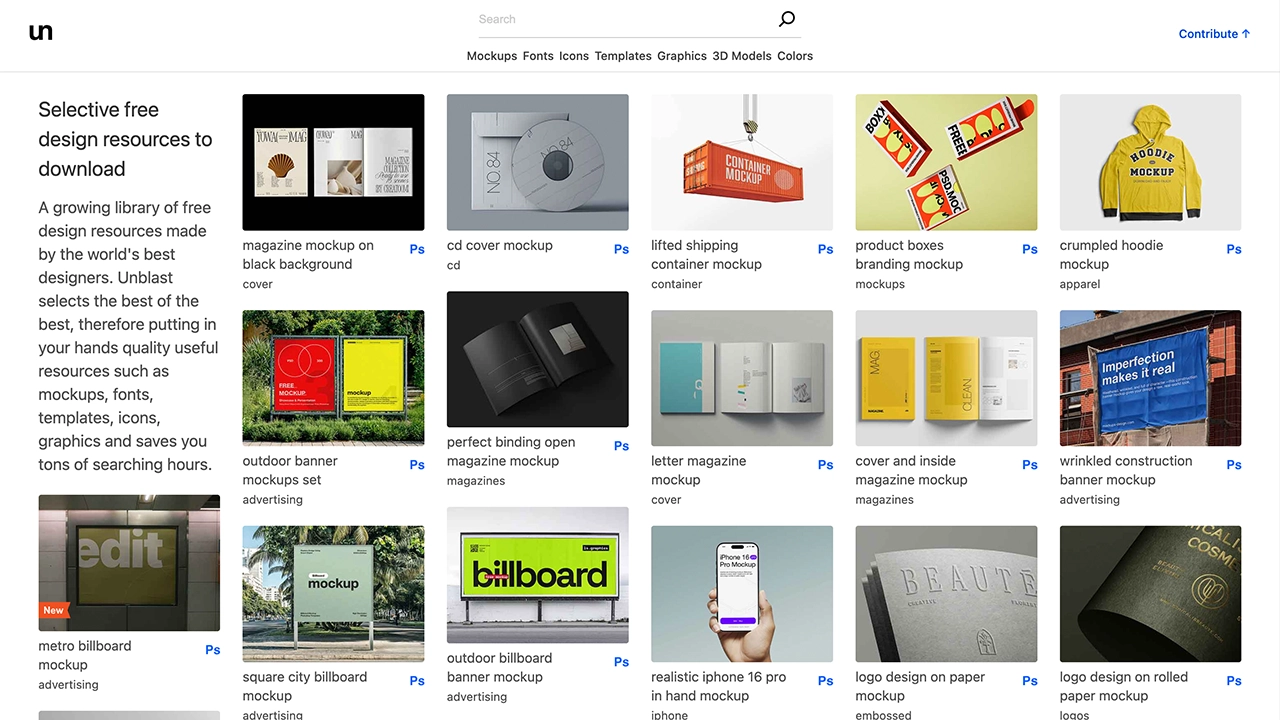Click Ps badge beside crumpled hoodie mockup

[x=1234, y=249]
